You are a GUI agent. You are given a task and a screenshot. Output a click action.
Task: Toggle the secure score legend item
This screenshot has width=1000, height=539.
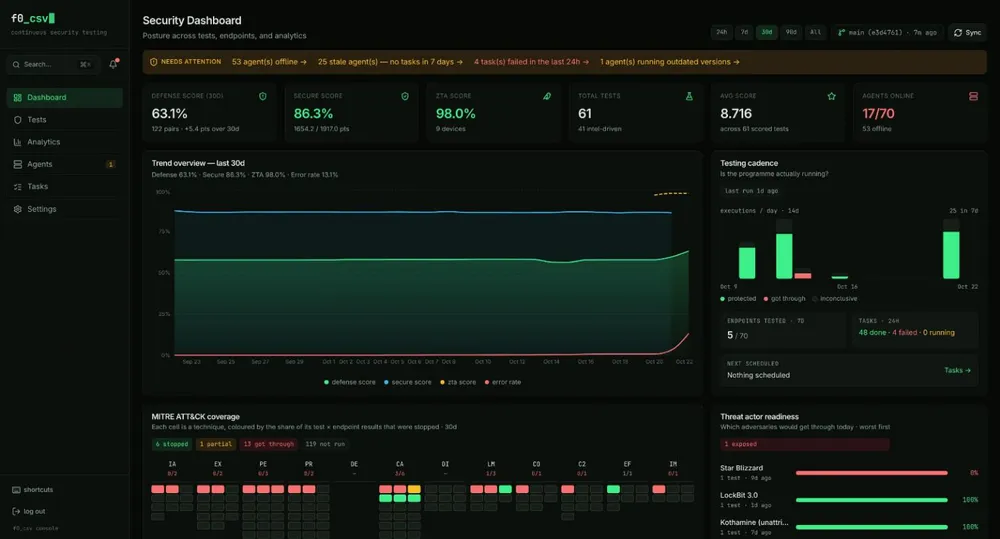click(408, 382)
